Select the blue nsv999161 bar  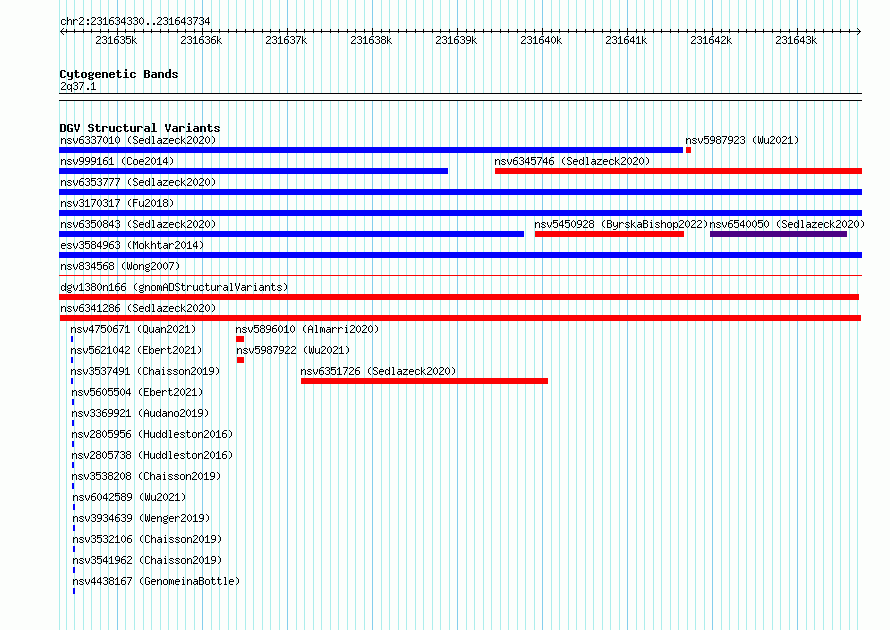(254, 171)
